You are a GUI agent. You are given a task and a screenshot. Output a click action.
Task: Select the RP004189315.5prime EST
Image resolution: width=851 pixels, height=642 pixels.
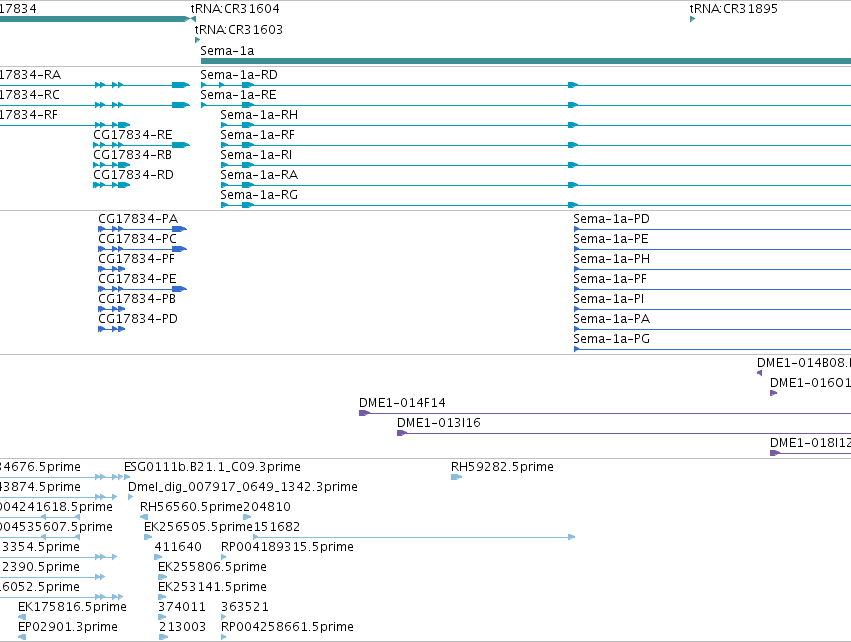(287, 547)
